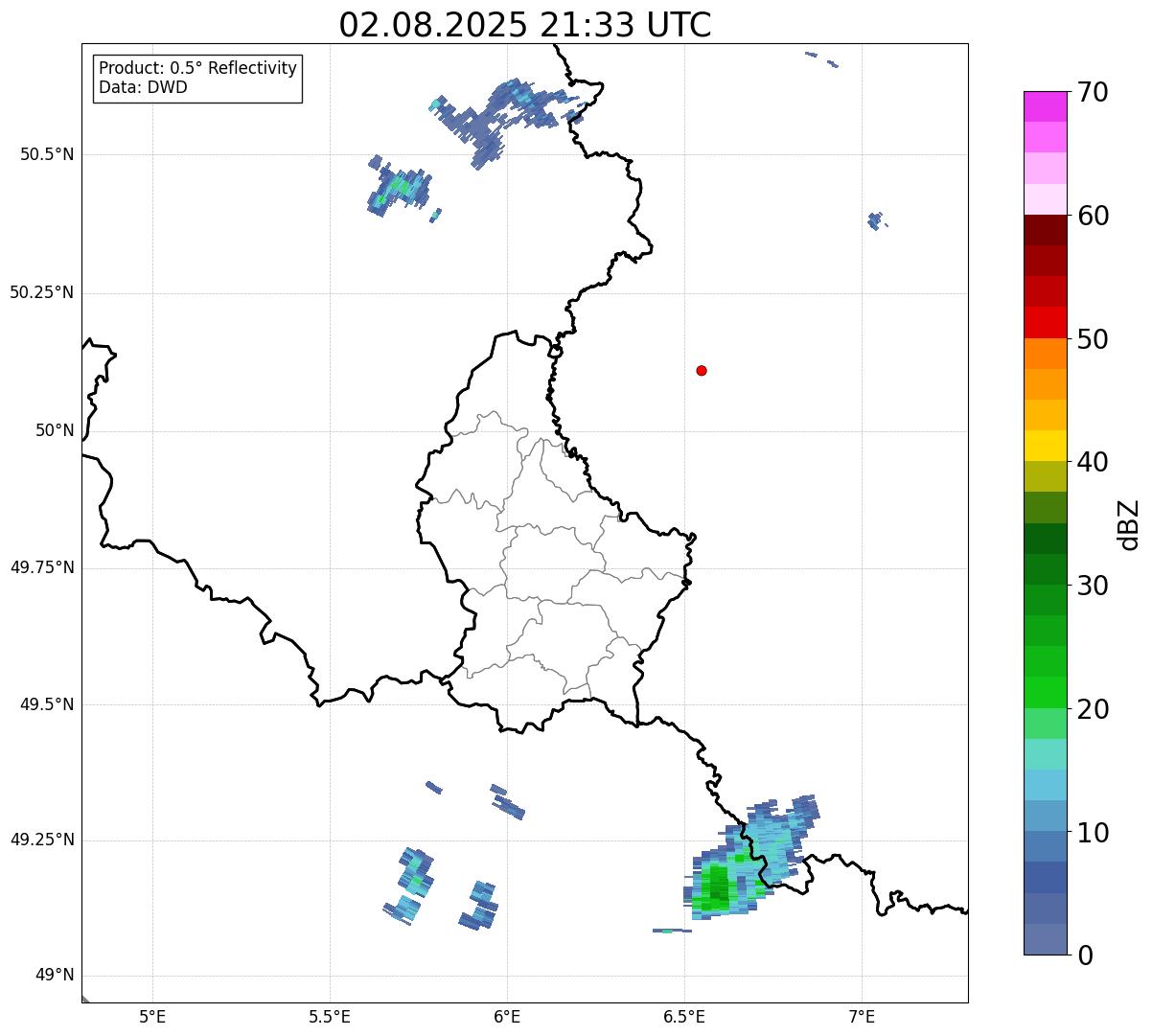Click the colorbar tick label 50
1152x1036 pixels.
(1093, 339)
